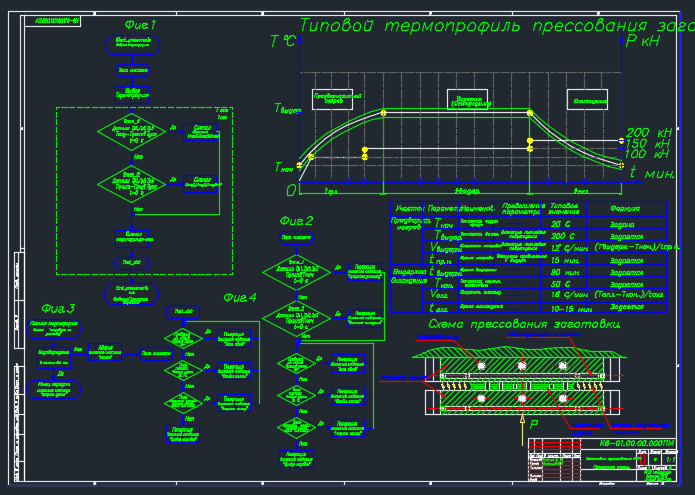The image size is (695, 495).
Task: Click the Фиг.4 figure label
Action: point(239,298)
